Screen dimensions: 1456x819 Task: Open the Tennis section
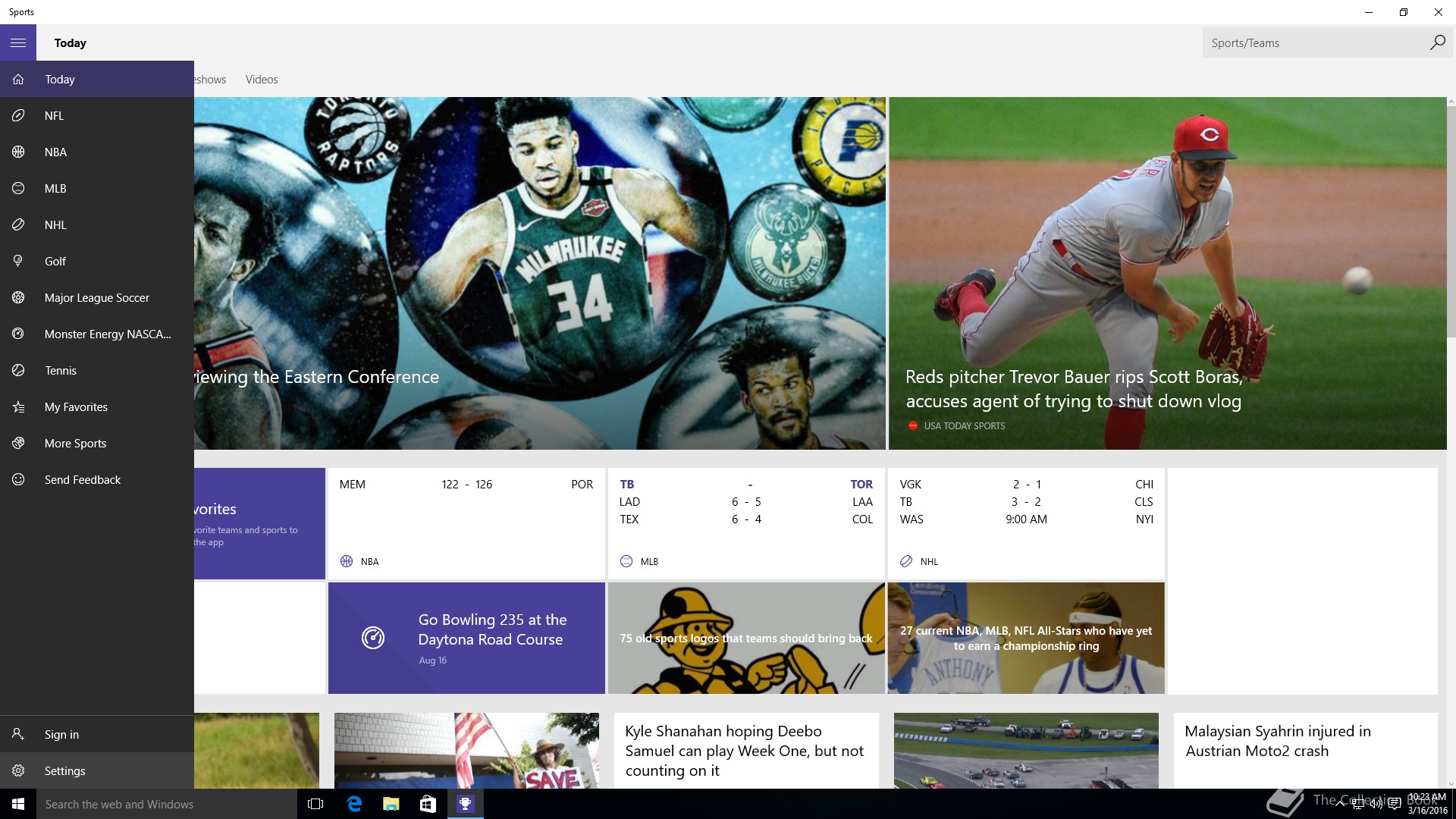97,371
